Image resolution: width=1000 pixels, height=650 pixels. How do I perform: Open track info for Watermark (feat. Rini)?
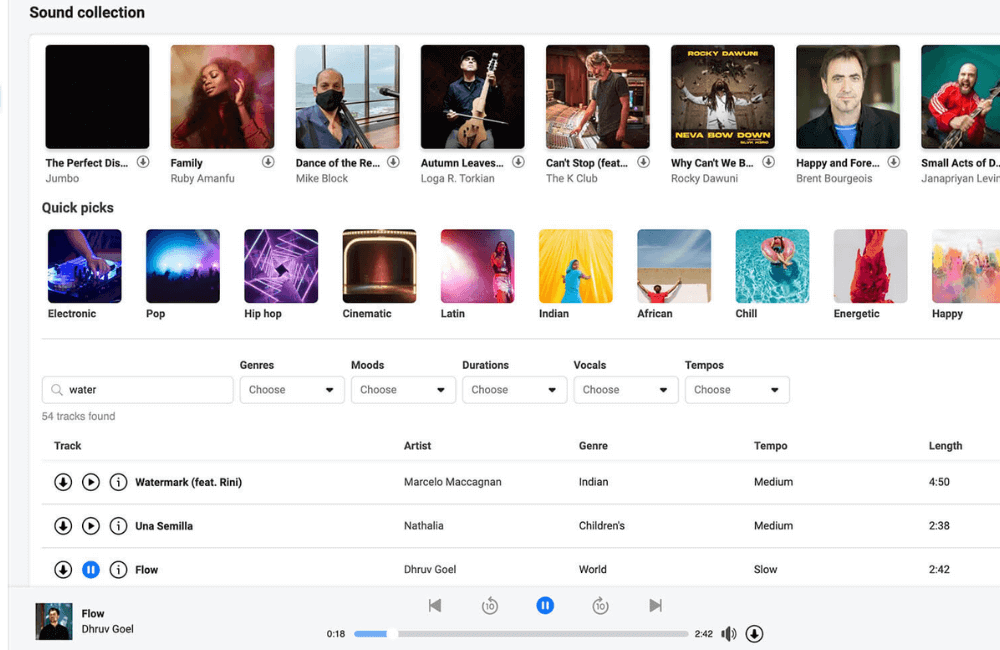(119, 482)
